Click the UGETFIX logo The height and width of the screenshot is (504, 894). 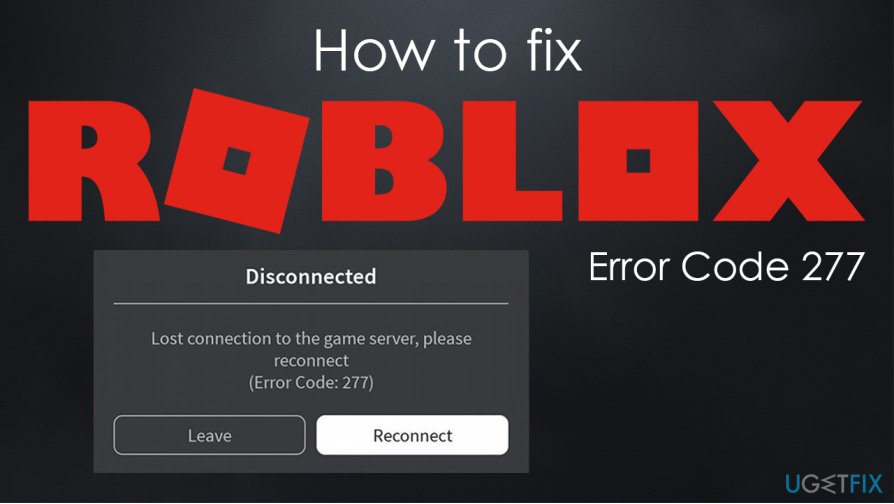[x=833, y=484]
